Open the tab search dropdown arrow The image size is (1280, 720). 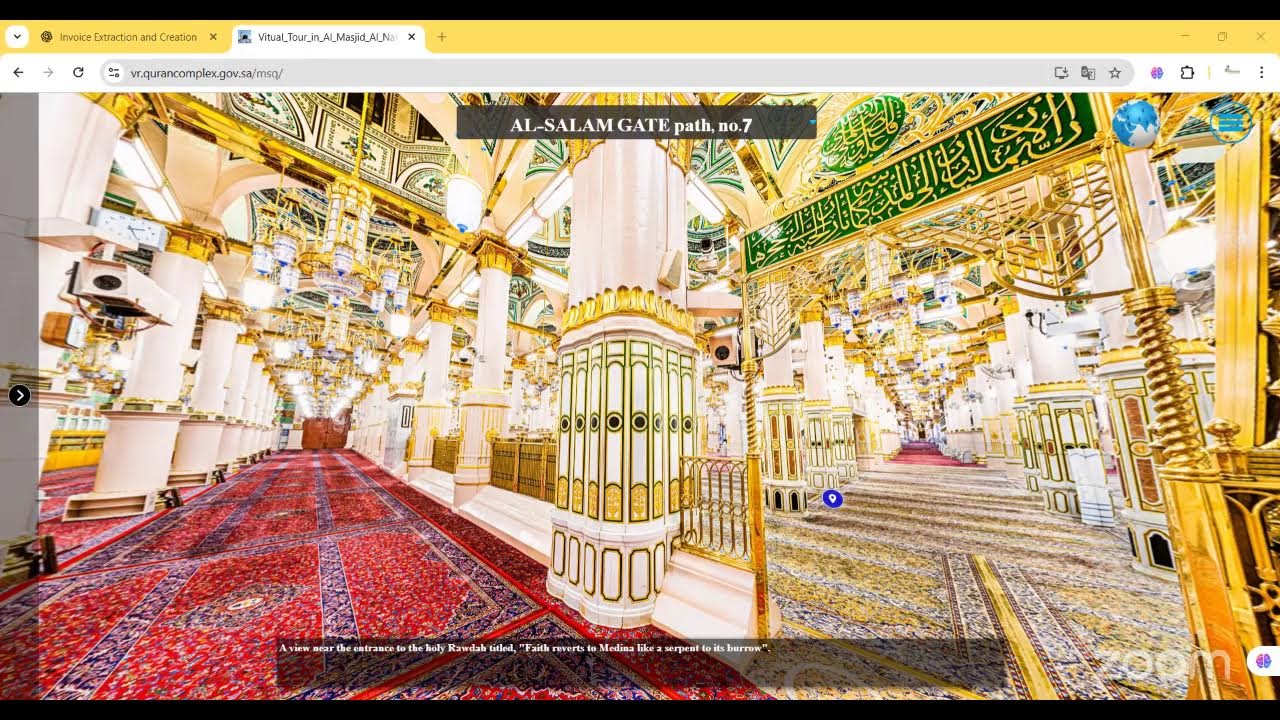(17, 37)
